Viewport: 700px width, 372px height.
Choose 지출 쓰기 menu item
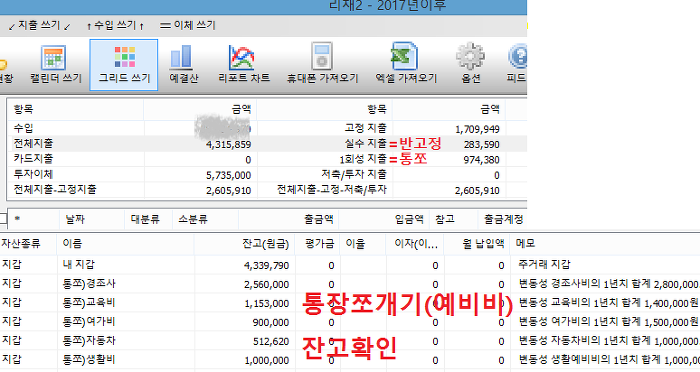(x=39, y=25)
